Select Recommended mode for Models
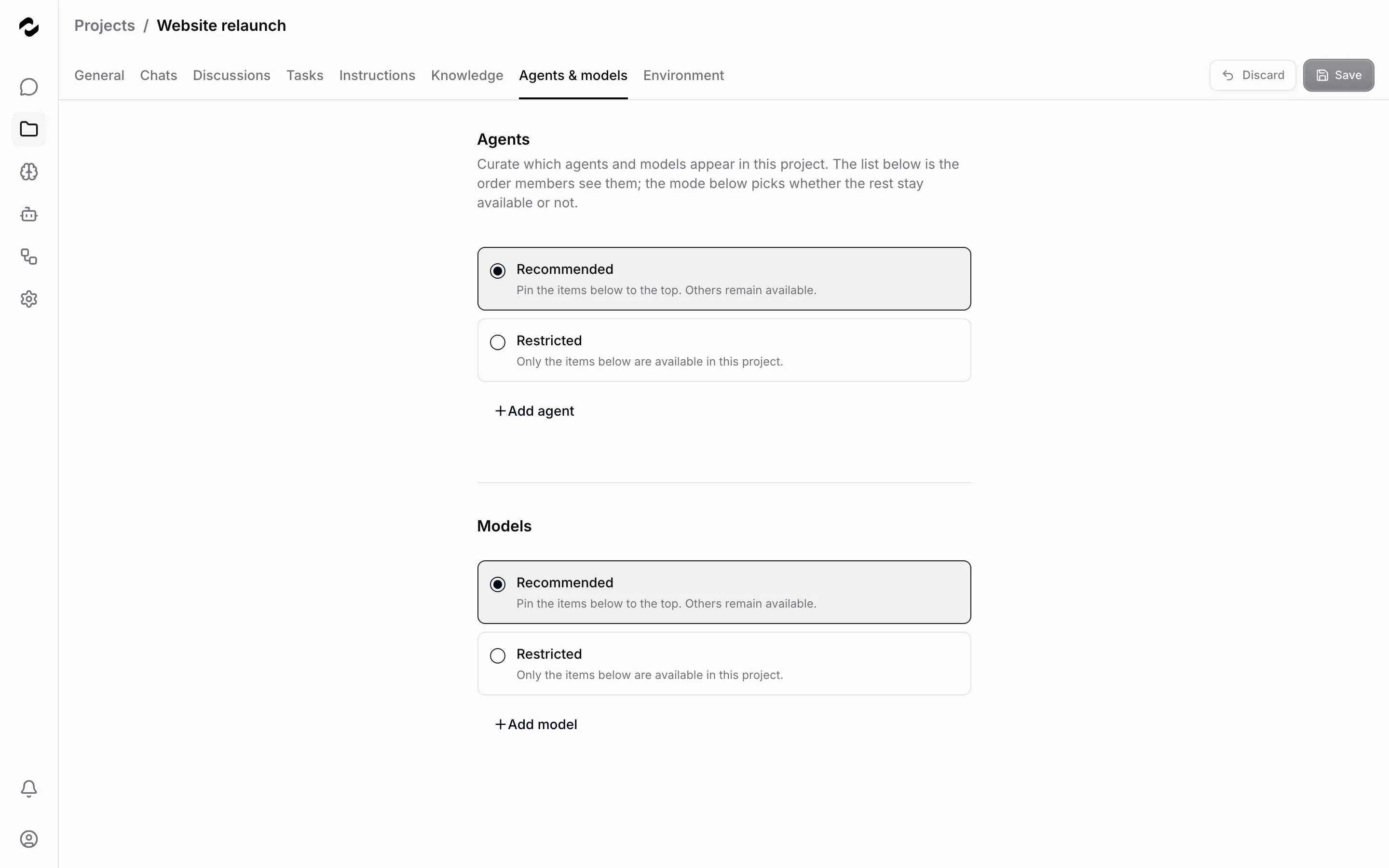1389x868 pixels. tap(724, 593)
